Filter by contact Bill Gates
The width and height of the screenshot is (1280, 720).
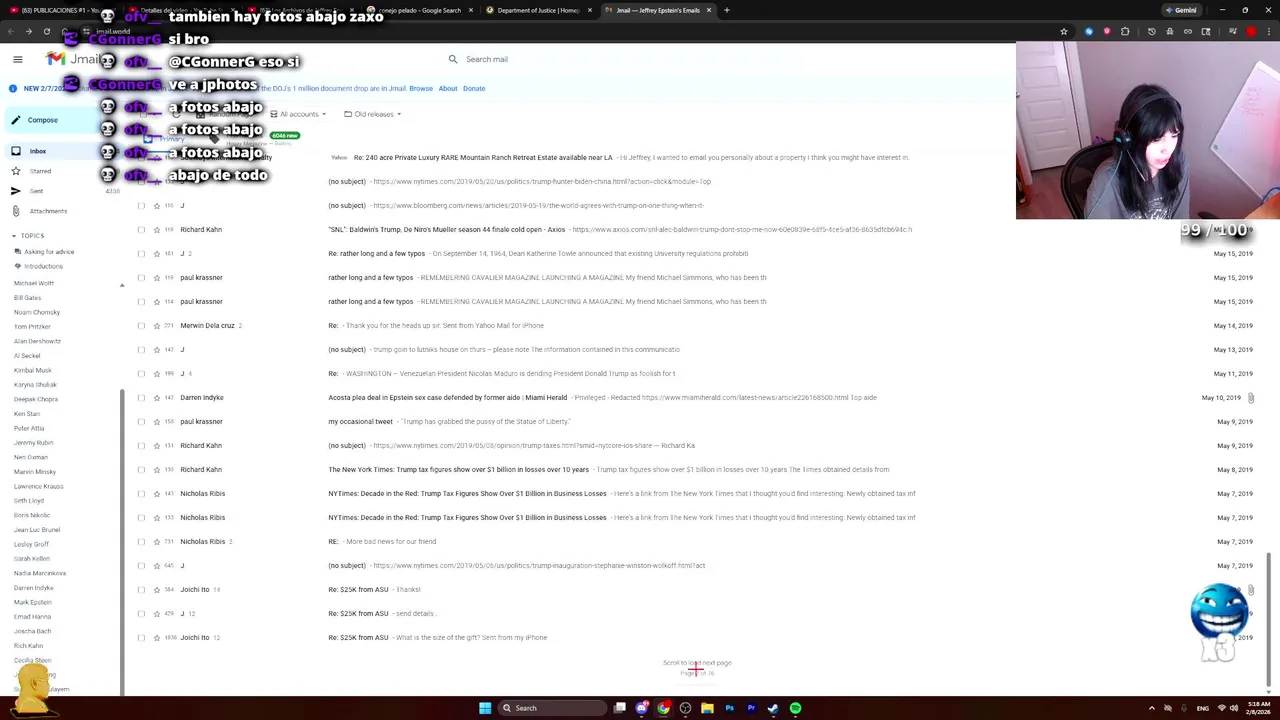pos(27,298)
